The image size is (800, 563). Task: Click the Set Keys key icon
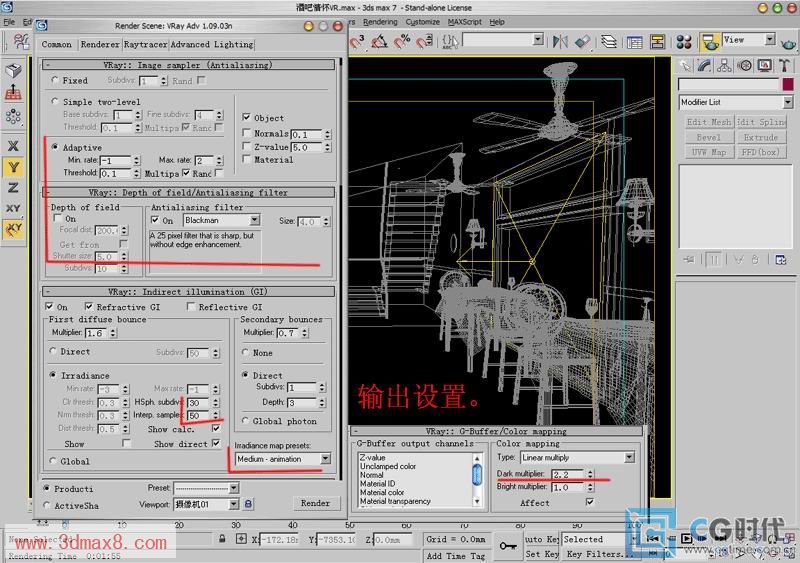(508, 546)
